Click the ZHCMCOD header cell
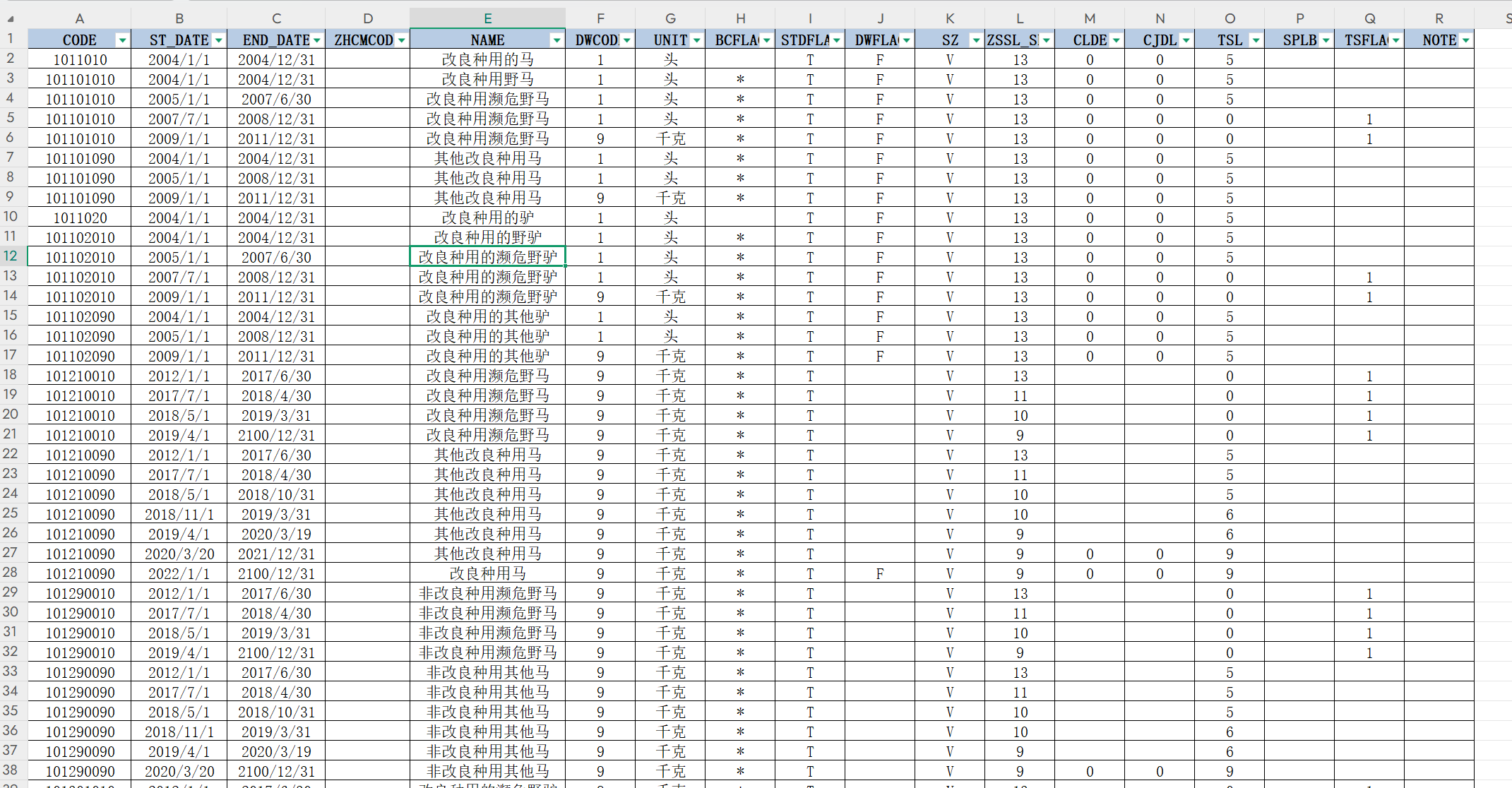 (x=363, y=40)
